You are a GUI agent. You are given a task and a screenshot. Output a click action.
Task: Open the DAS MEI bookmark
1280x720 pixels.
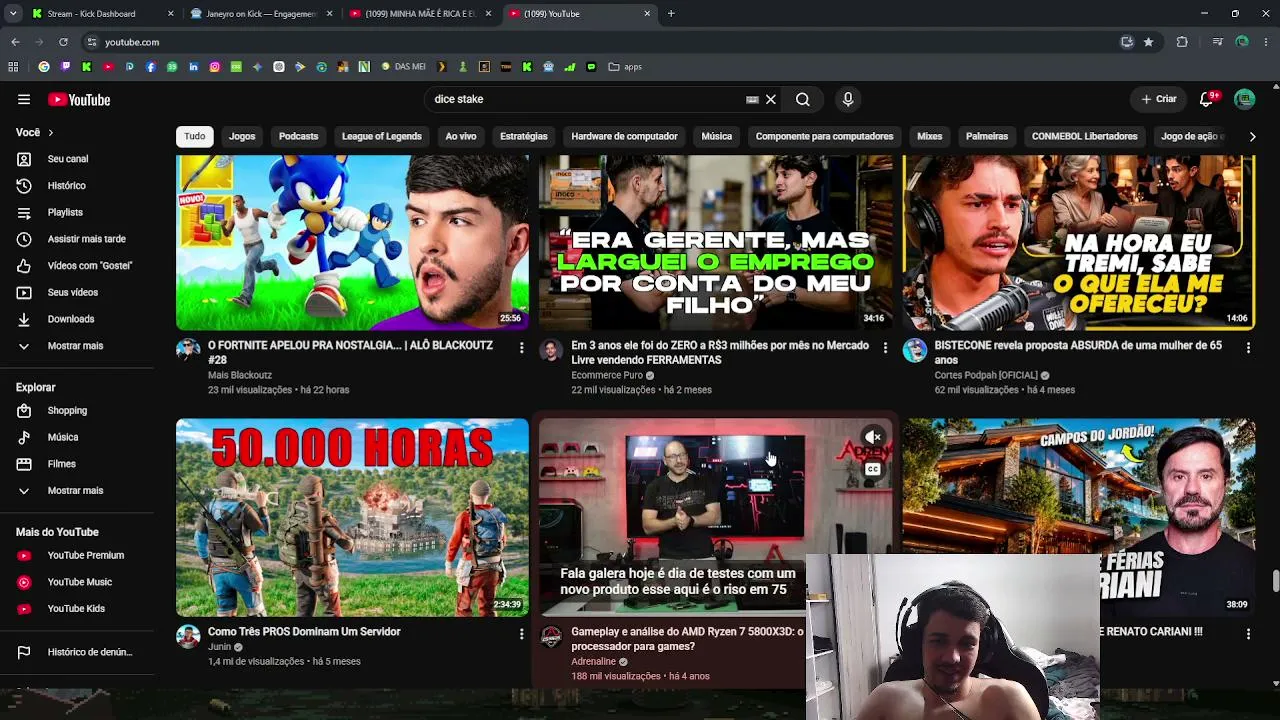click(x=403, y=67)
